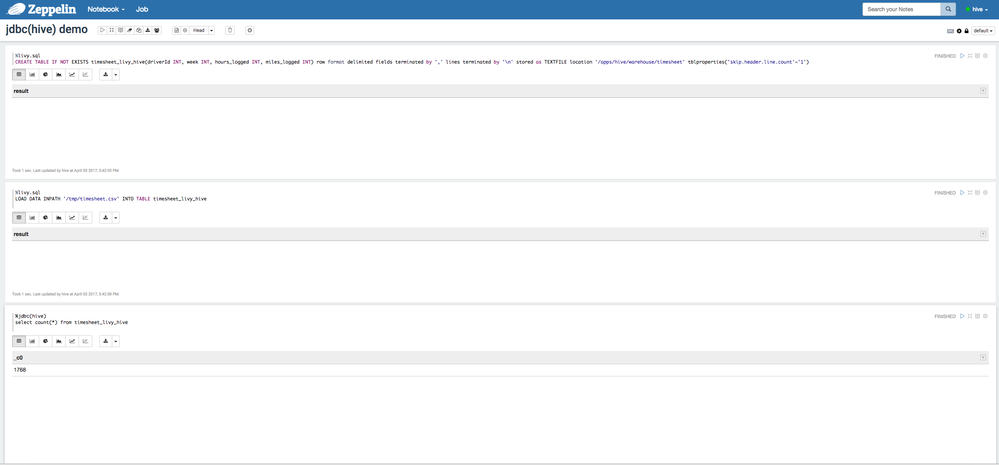Open column menu on _c0 header
Viewport: 999px width, 465px height.
[x=983, y=357]
